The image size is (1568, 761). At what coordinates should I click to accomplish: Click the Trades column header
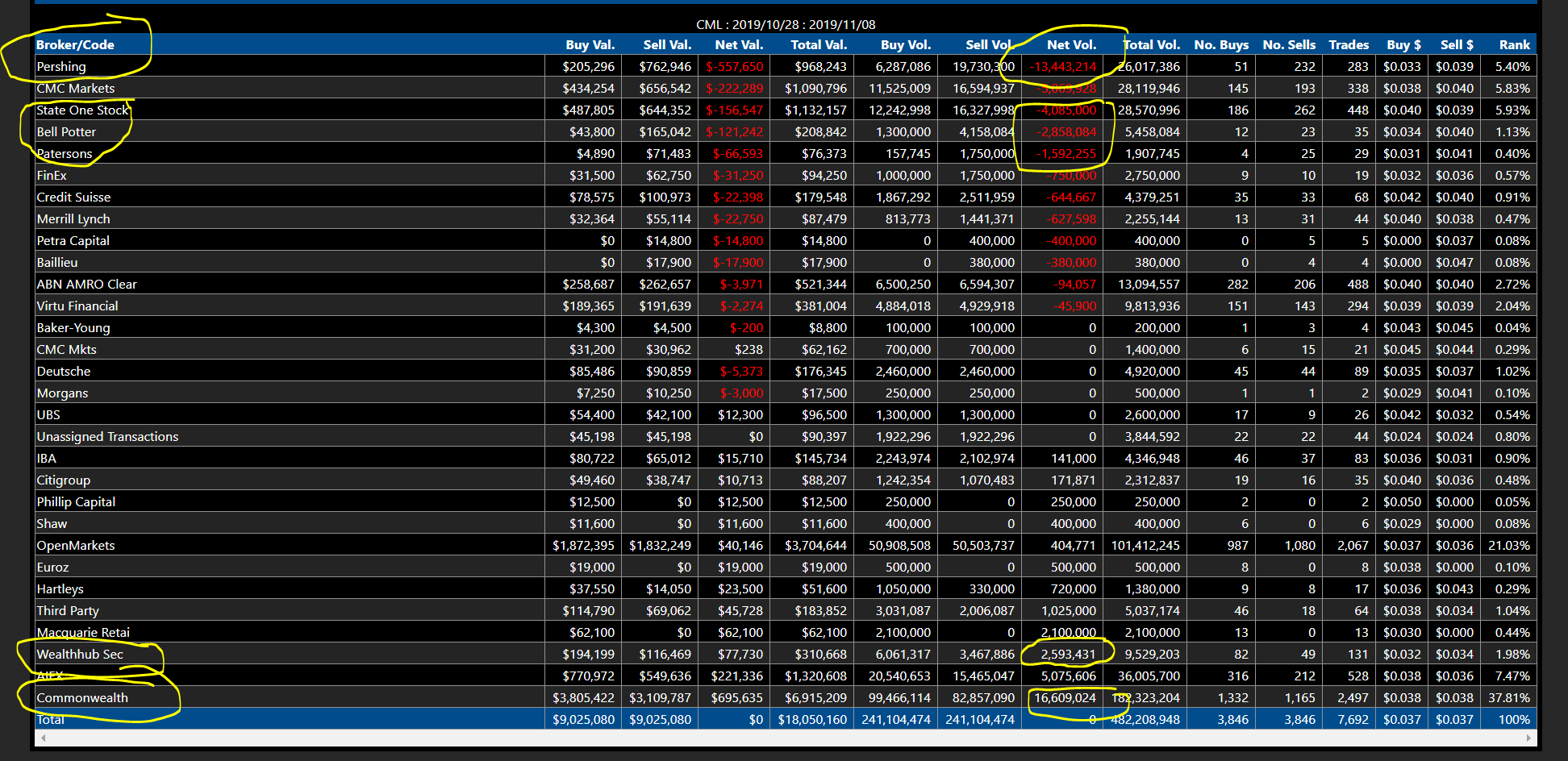pyautogui.click(x=1349, y=45)
